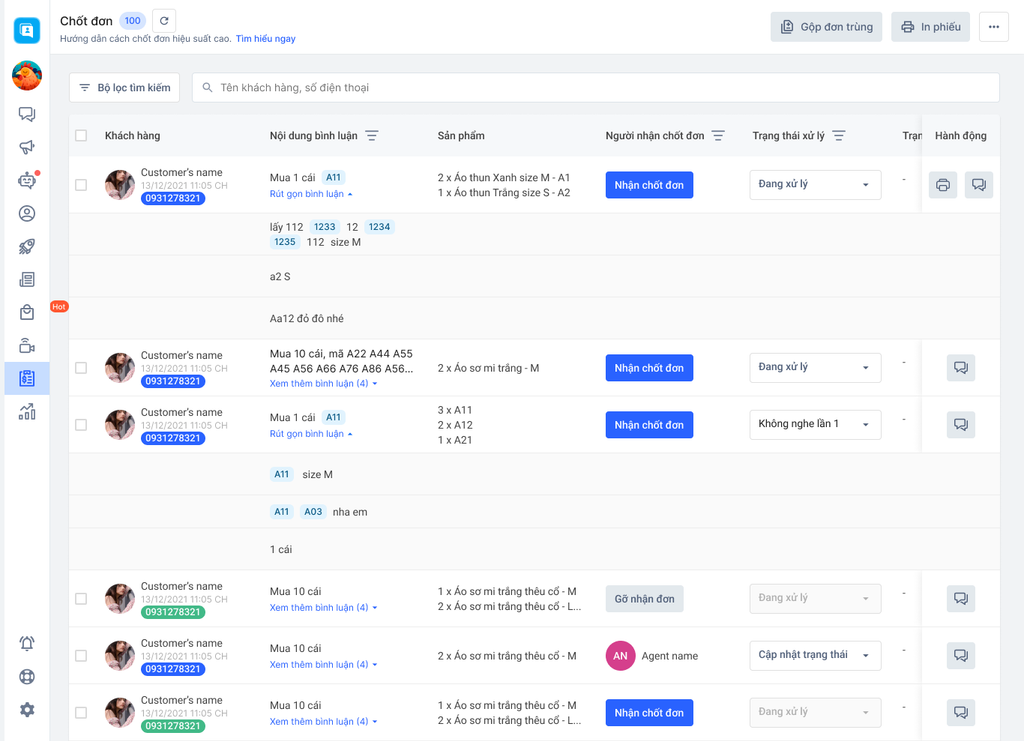Image resolution: width=1024 pixels, height=741 pixels.
Task: Open the notification bell in sidebar
Action: pos(27,643)
